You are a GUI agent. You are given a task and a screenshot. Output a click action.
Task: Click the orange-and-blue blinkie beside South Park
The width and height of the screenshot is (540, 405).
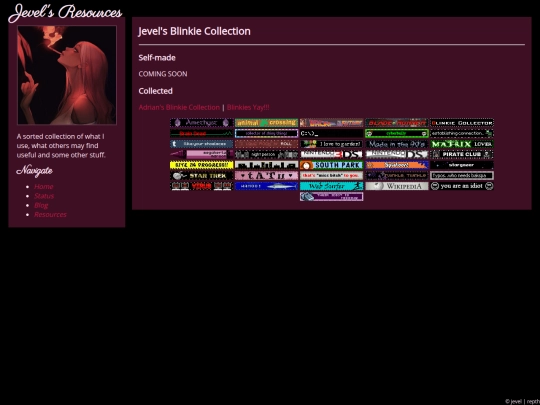[x=396, y=165]
